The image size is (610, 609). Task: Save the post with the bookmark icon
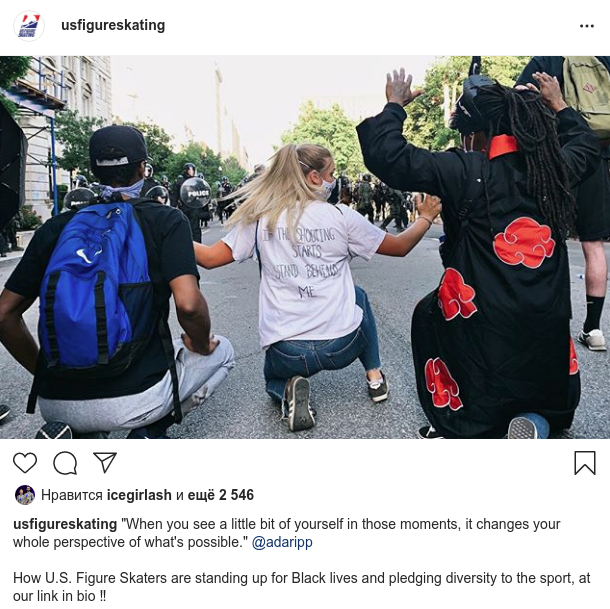coord(585,463)
